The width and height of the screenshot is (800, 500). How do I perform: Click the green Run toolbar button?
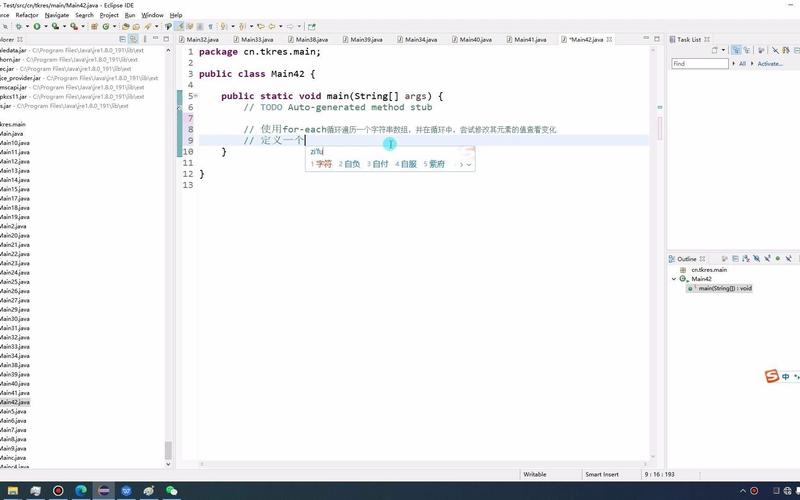37,27
